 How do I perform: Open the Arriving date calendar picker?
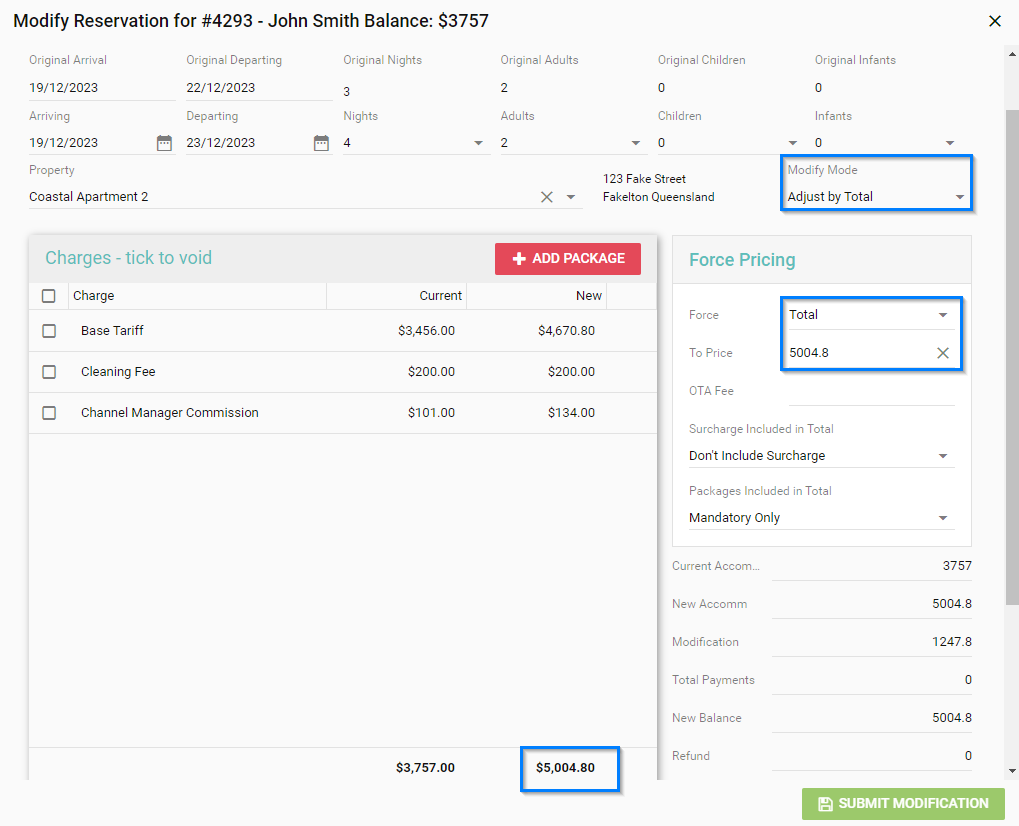[x=164, y=143]
